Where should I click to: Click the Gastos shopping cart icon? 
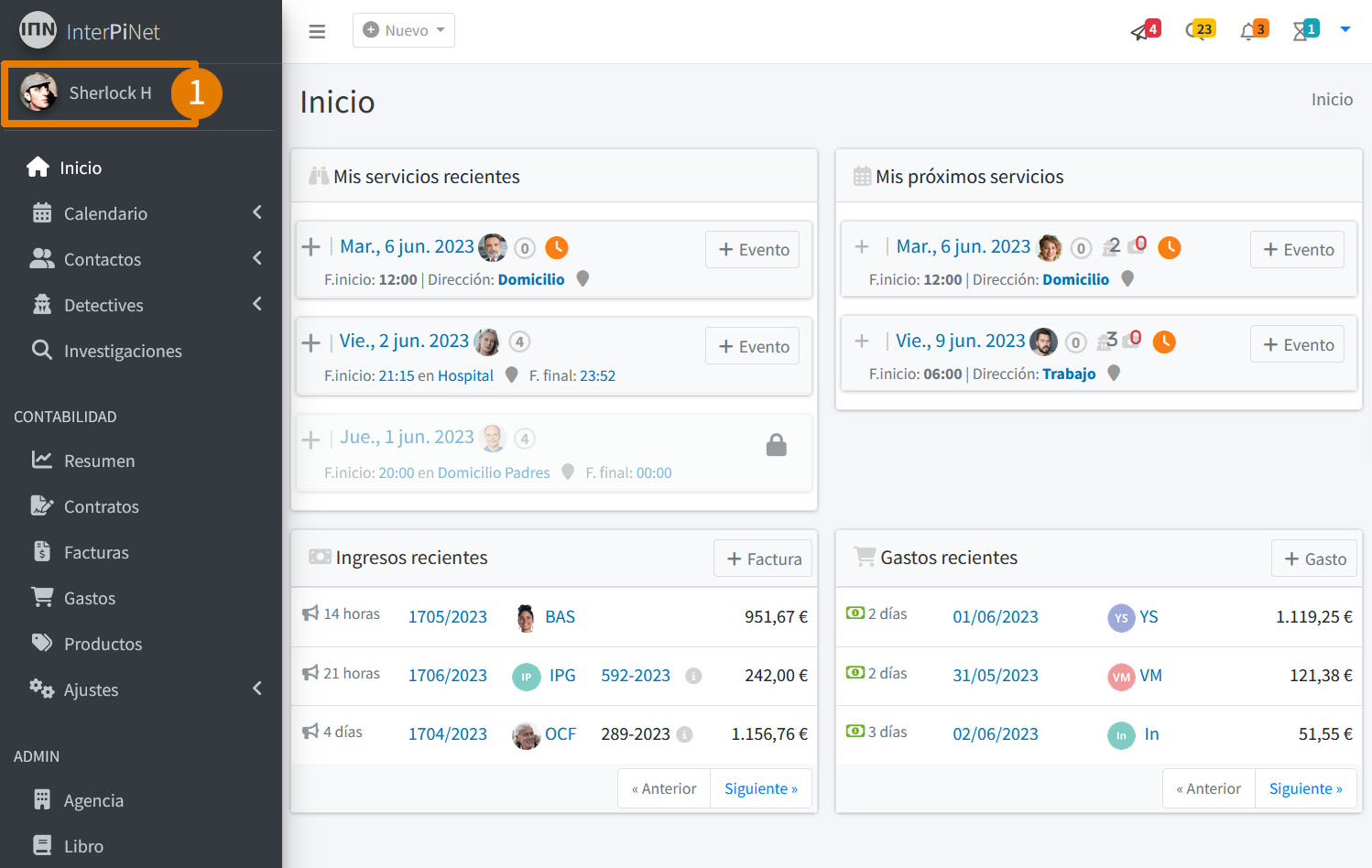pyautogui.click(x=42, y=597)
